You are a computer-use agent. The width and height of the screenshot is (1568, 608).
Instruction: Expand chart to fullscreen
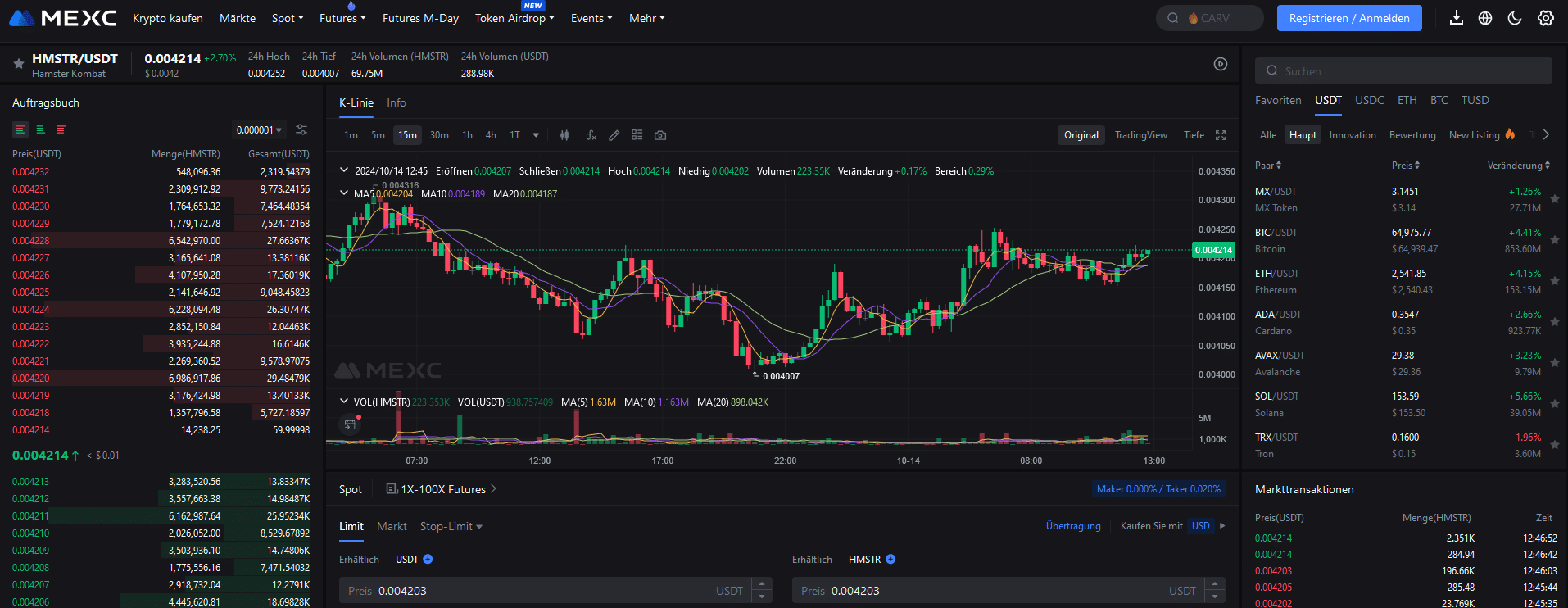[1221, 135]
